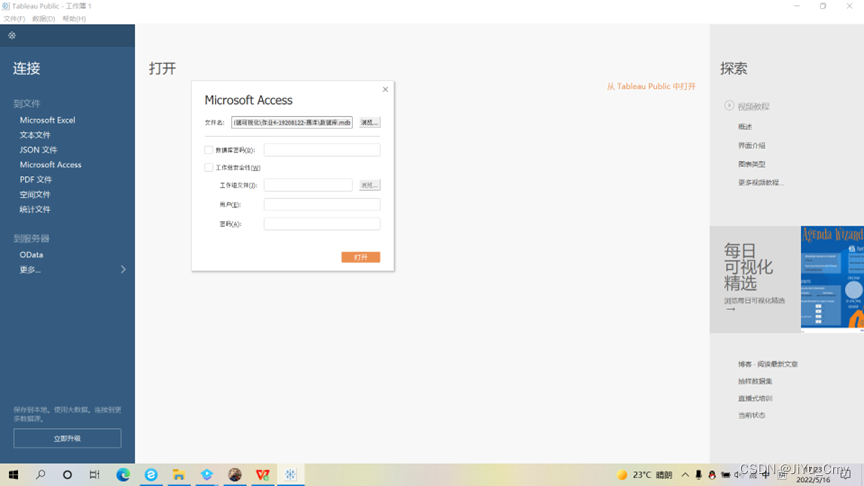Open from Tableau Public link
This screenshot has width=864, height=486.
(x=651, y=87)
